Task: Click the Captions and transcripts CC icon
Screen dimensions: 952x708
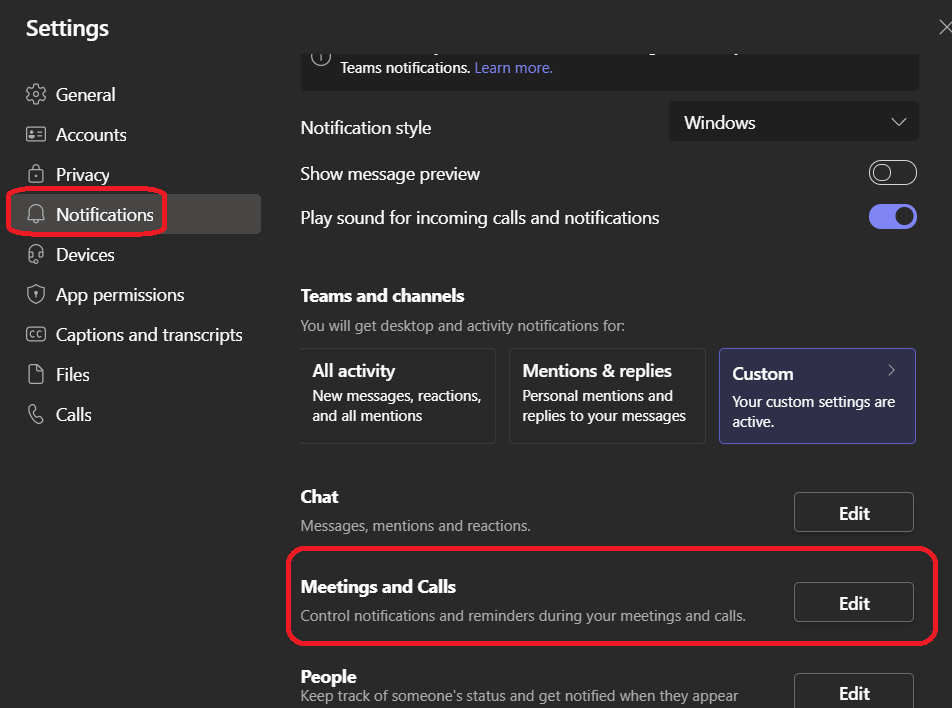Action: click(x=36, y=335)
